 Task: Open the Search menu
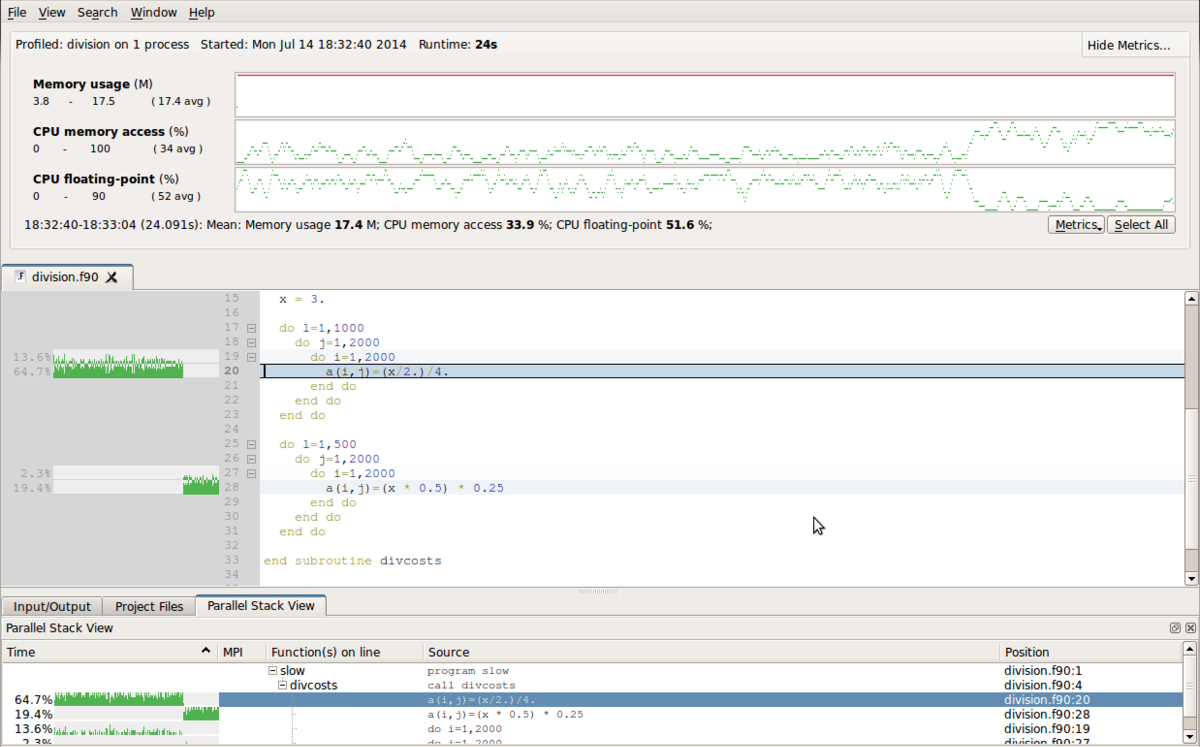(x=97, y=12)
